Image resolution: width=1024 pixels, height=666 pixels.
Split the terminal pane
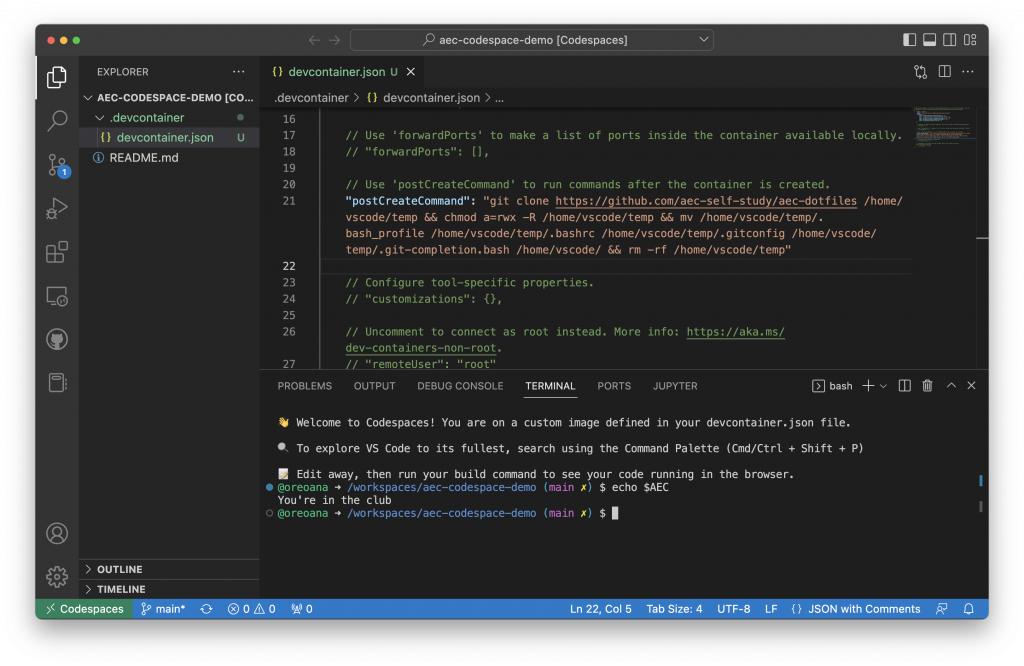coord(904,386)
